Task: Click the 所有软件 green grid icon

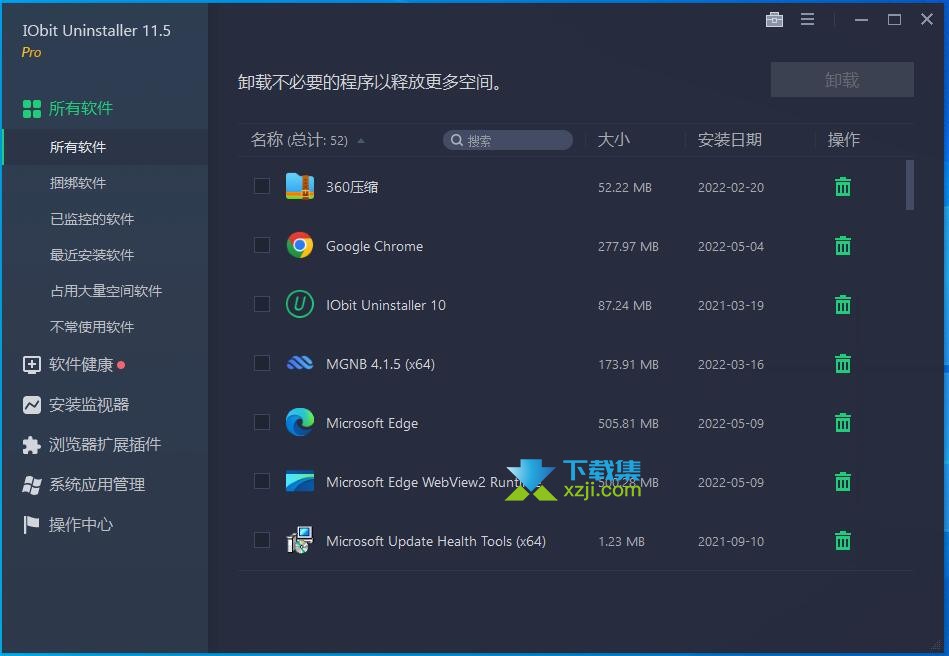Action: pyautogui.click(x=31, y=109)
